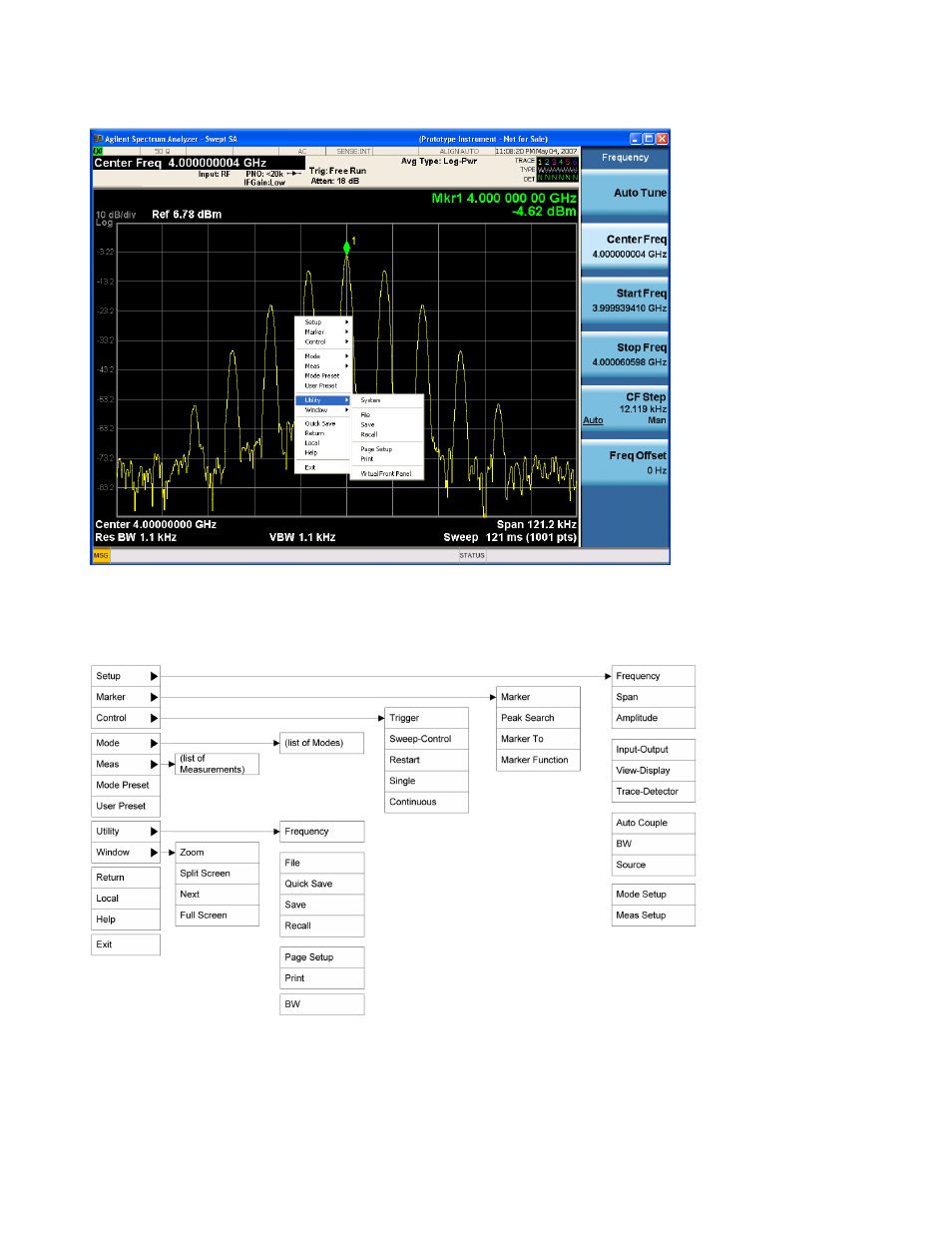Click the Trigger box in the diagram

coord(427,718)
